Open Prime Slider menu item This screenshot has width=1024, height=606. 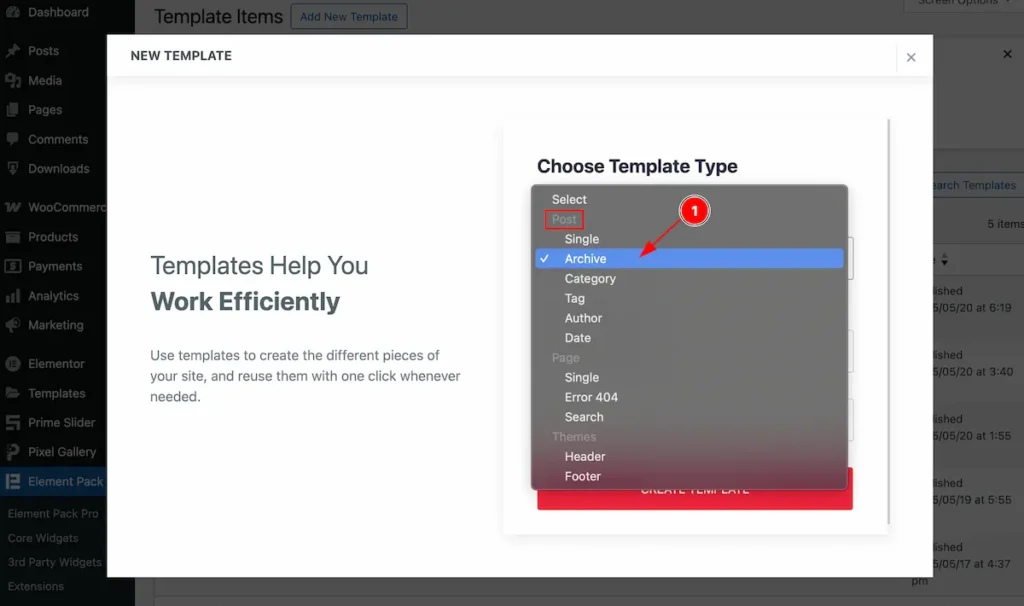coord(61,423)
